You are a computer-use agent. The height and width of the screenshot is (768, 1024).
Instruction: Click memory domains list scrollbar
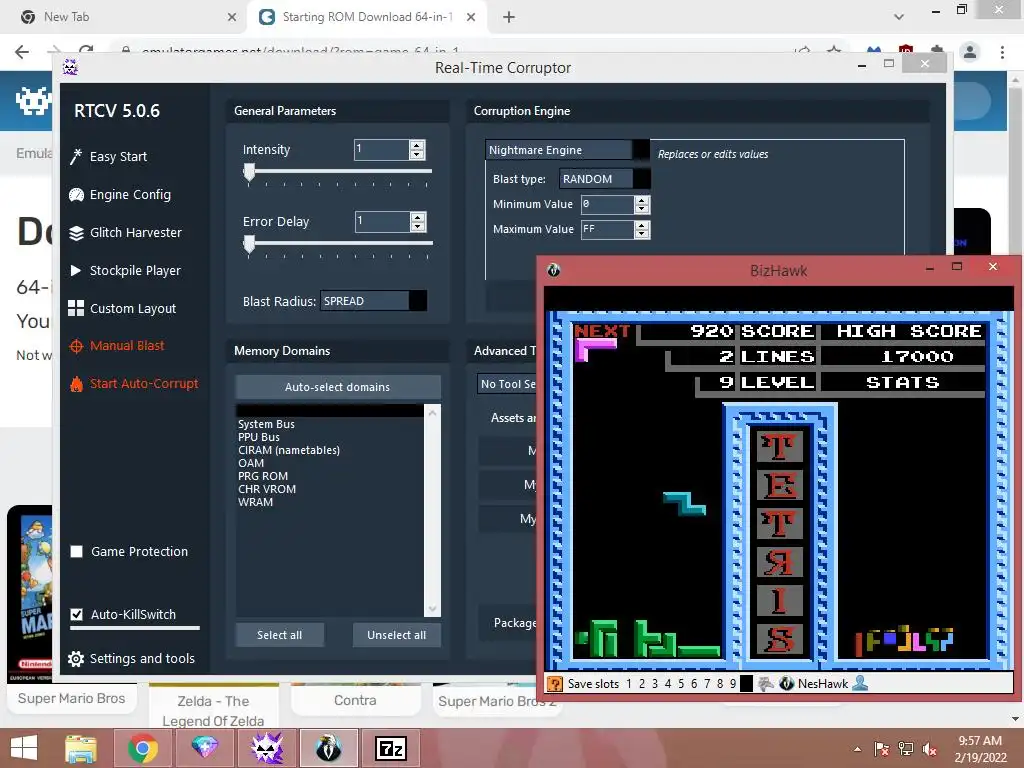(432, 510)
